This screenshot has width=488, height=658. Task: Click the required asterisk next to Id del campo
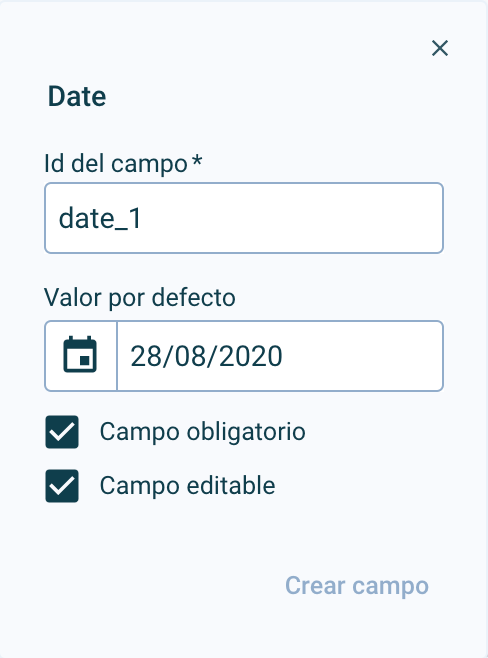pyautogui.click(x=197, y=162)
